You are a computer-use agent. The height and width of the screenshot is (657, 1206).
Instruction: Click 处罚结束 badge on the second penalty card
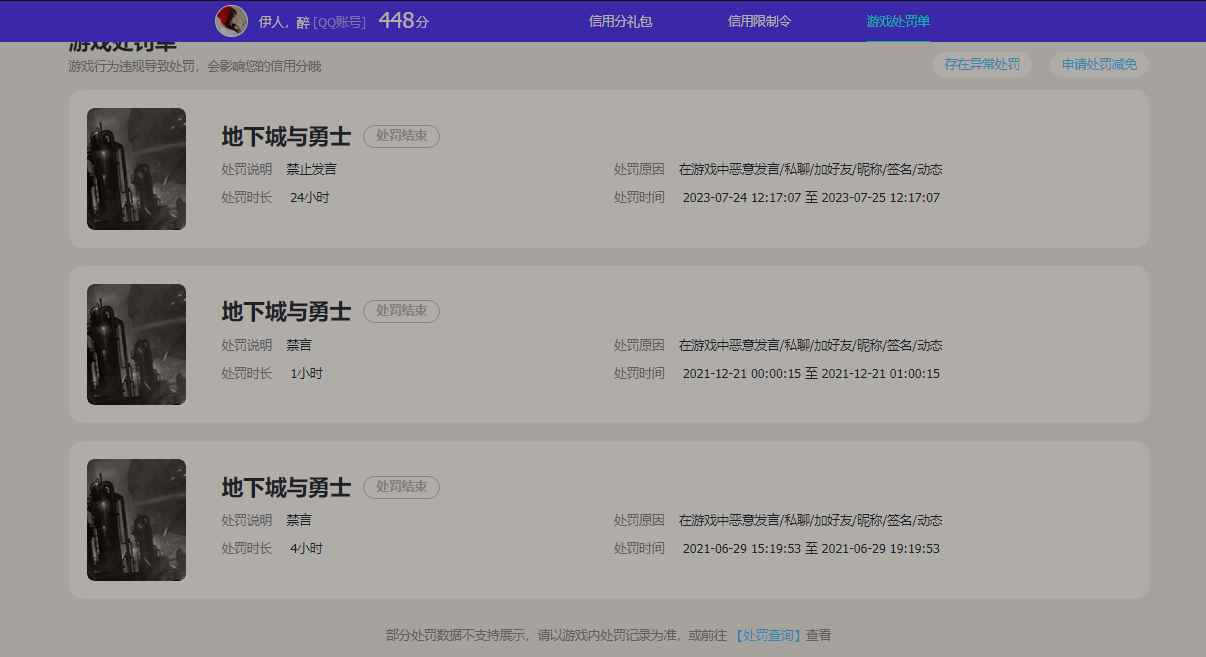(401, 311)
